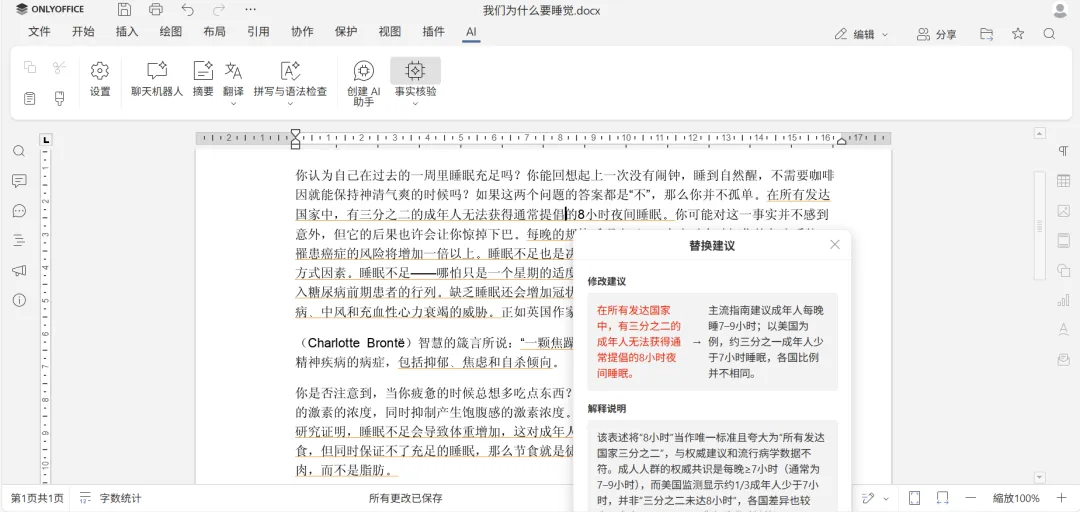Click the 分享 share button
The width and height of the screenshot is (1080, 512).
click(x=936, y=34)
